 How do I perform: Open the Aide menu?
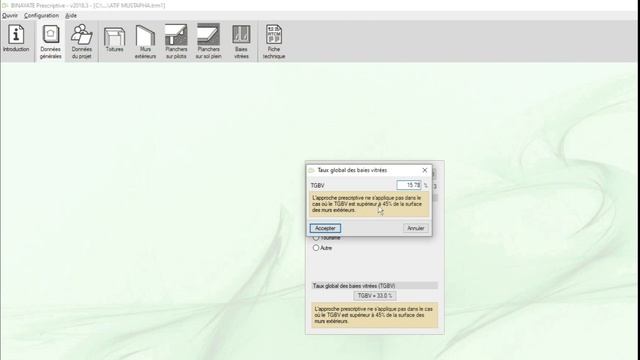tap(71, 16)
